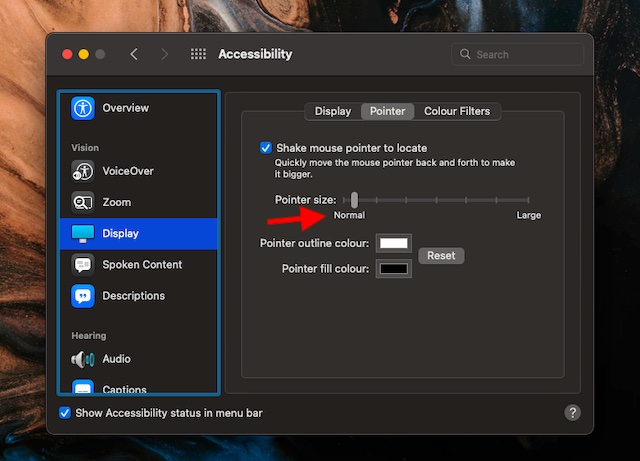This screenshot has width=640, height=461.
Task: Select the Pointer tab
Action: [387, 111]
